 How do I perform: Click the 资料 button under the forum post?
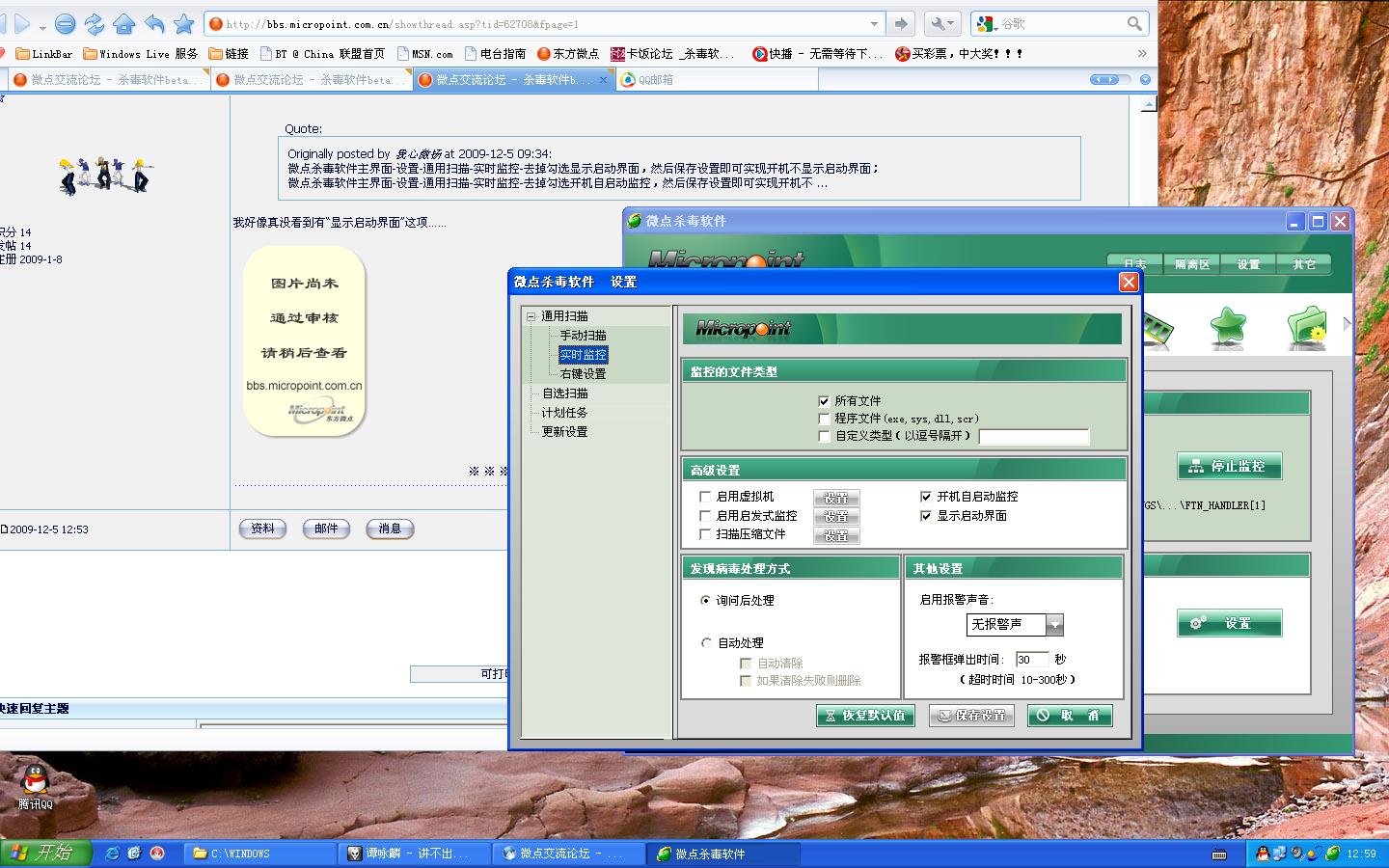coord(262,529)
